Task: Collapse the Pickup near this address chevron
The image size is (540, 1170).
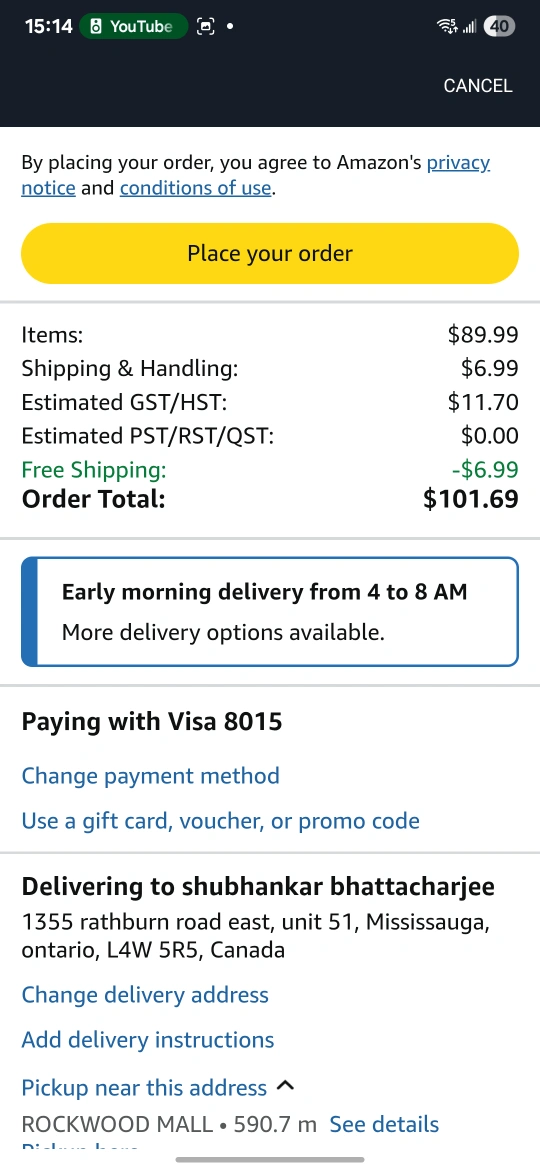Action: pyautogui.click(x=285, y=1086)
